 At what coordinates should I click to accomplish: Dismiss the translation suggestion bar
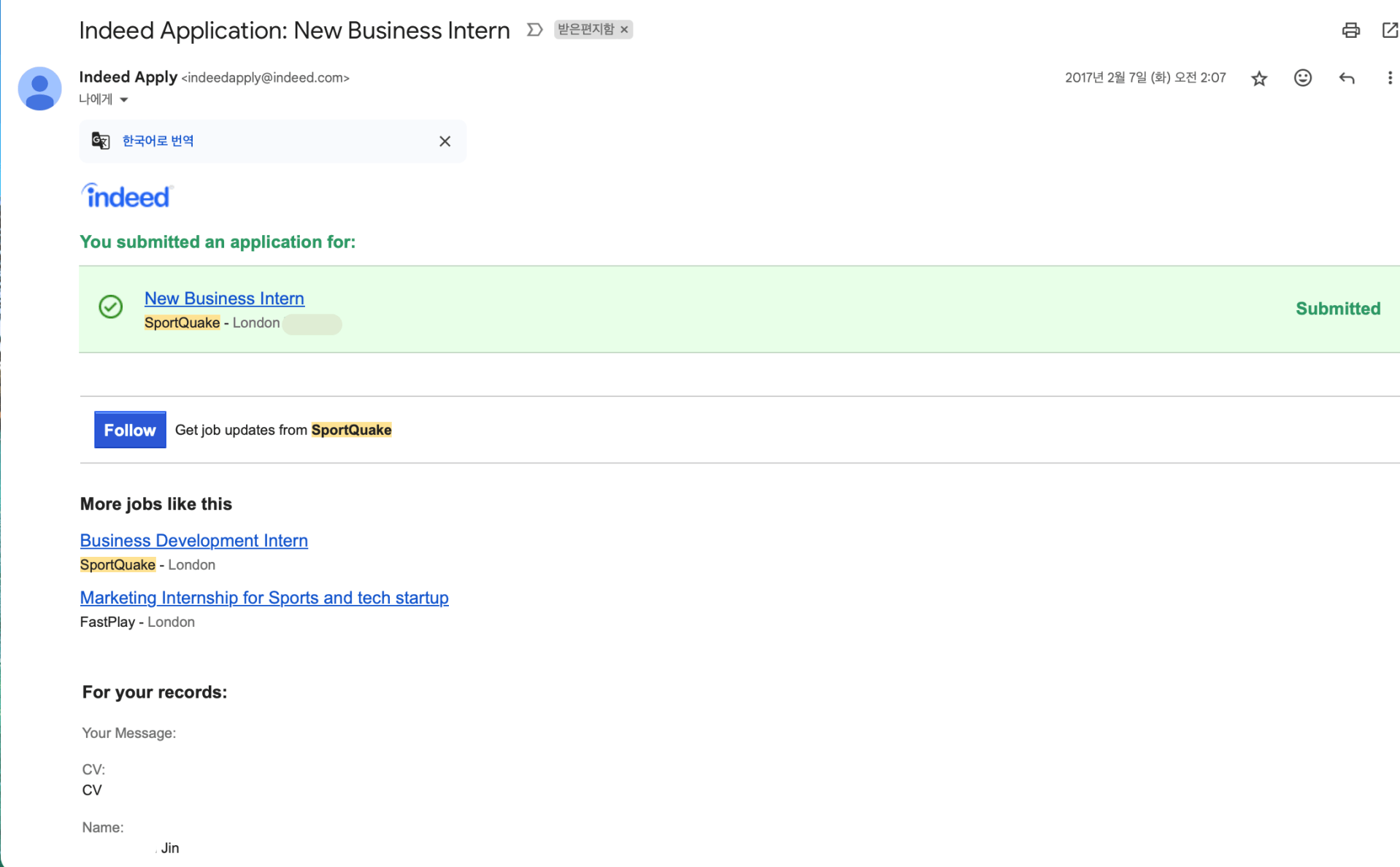pyautogui.click(x=445, y=142)
